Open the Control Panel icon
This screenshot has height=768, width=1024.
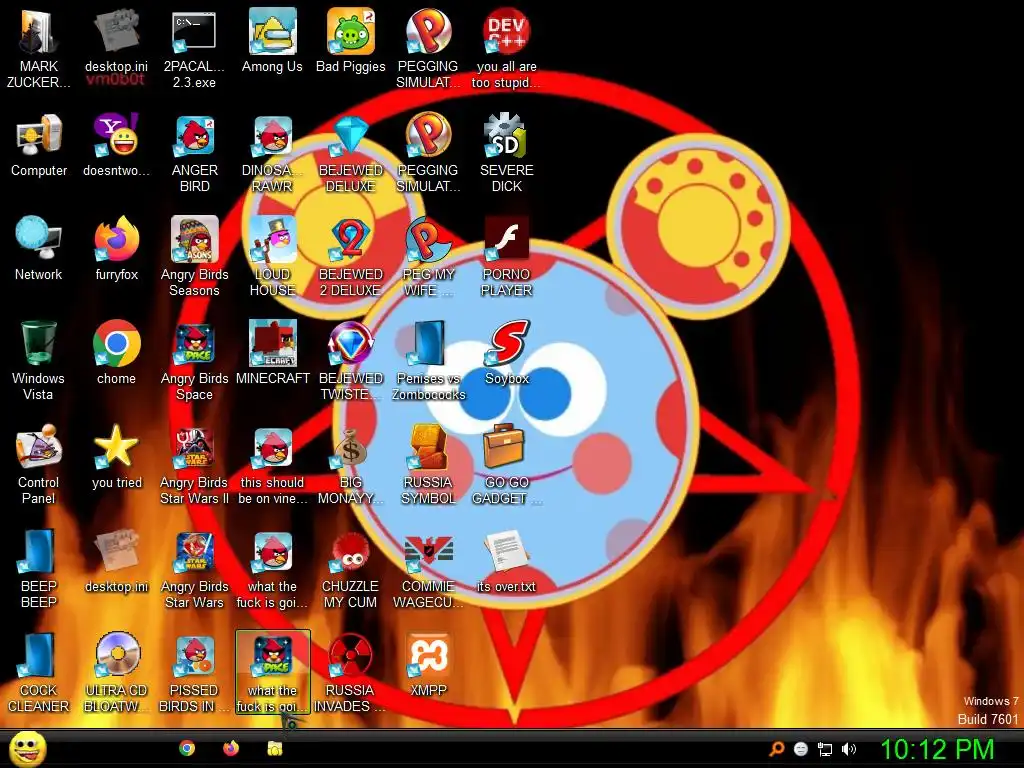pos(39,465)
